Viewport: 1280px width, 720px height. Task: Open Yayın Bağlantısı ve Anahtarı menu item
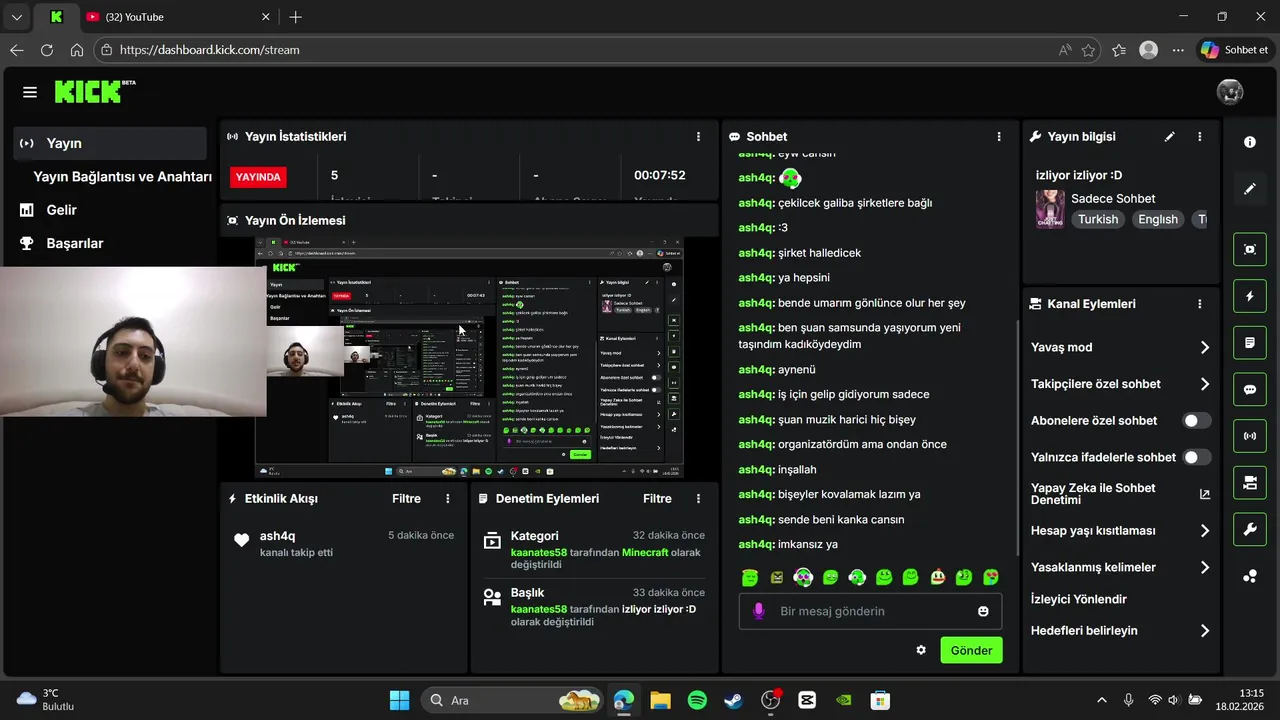pos(122,177)
